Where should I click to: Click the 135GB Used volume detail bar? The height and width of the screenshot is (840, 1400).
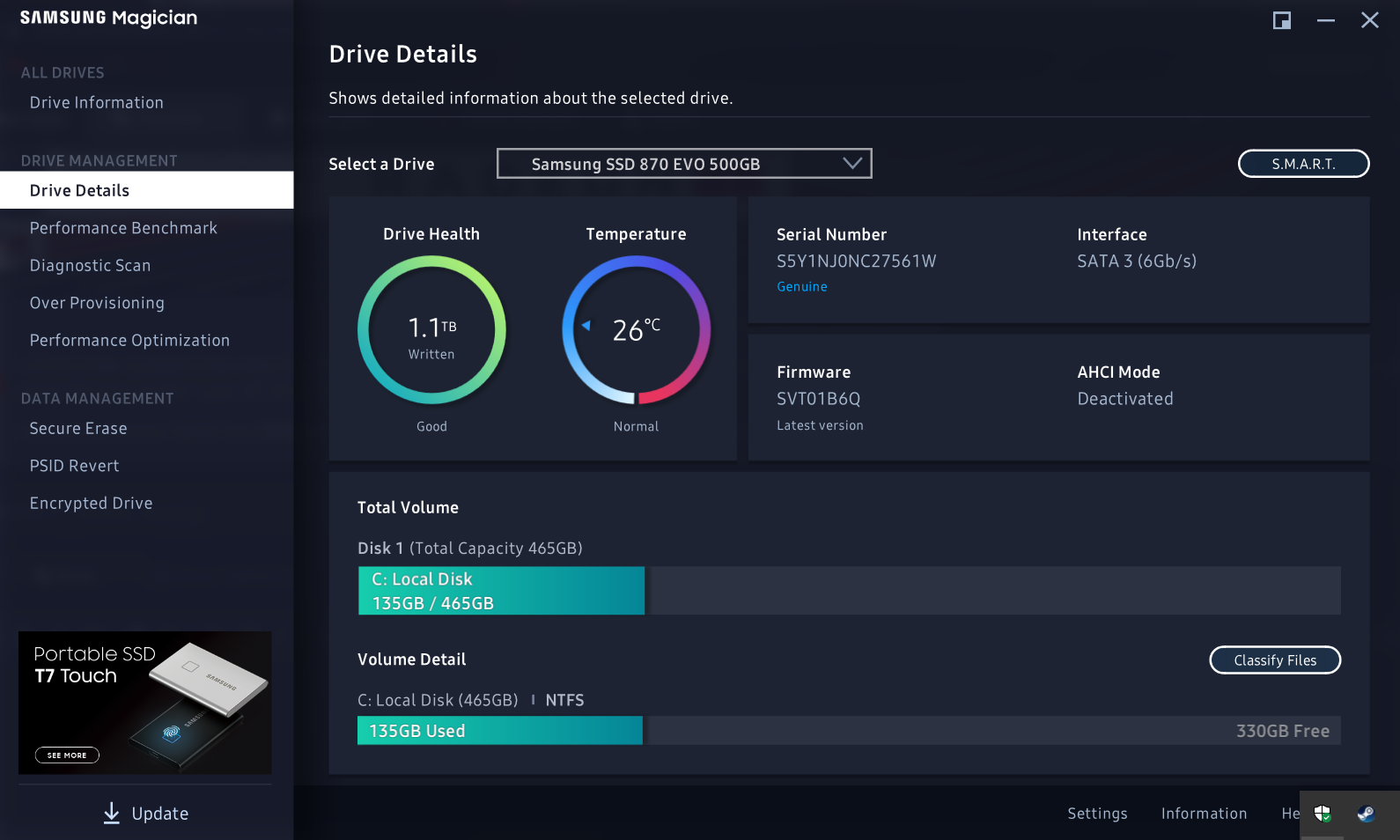[500, 731]
